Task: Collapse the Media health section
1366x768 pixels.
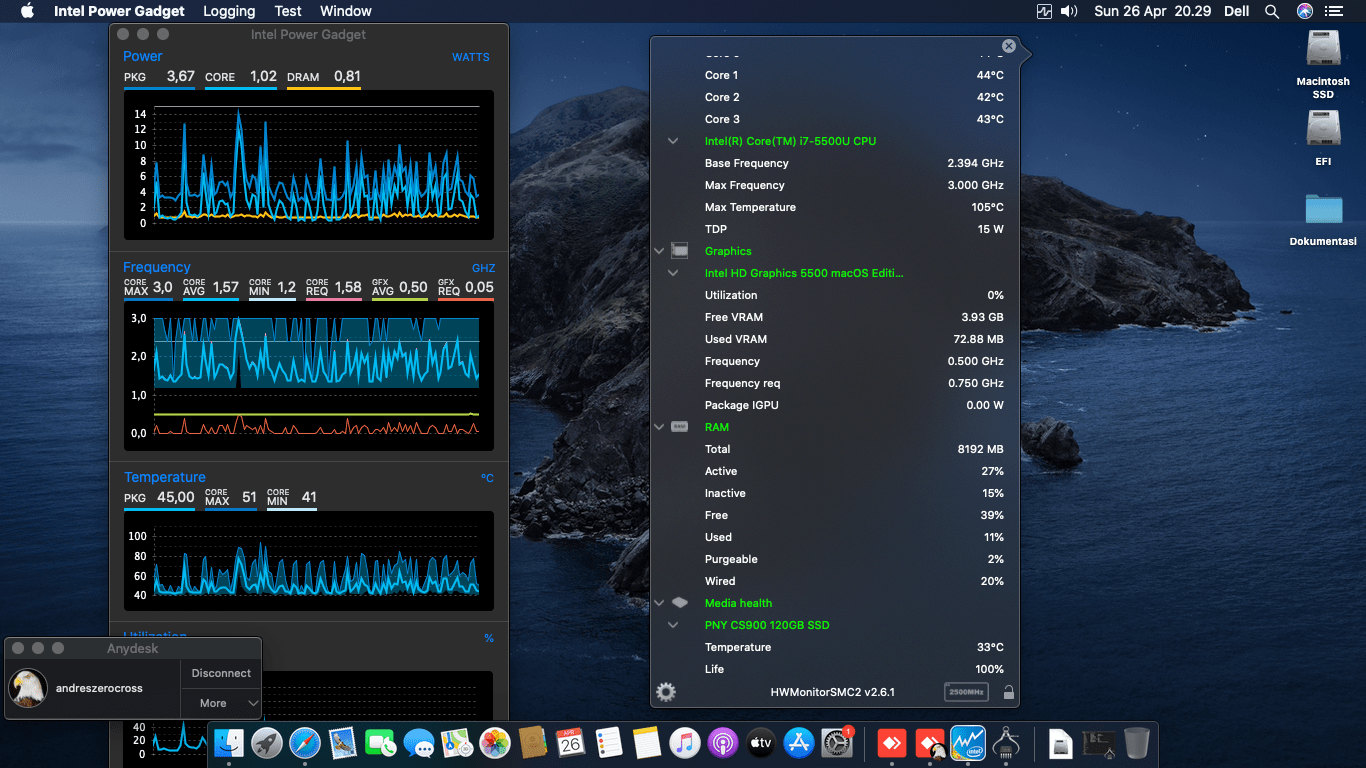Action: pos(659,603)
